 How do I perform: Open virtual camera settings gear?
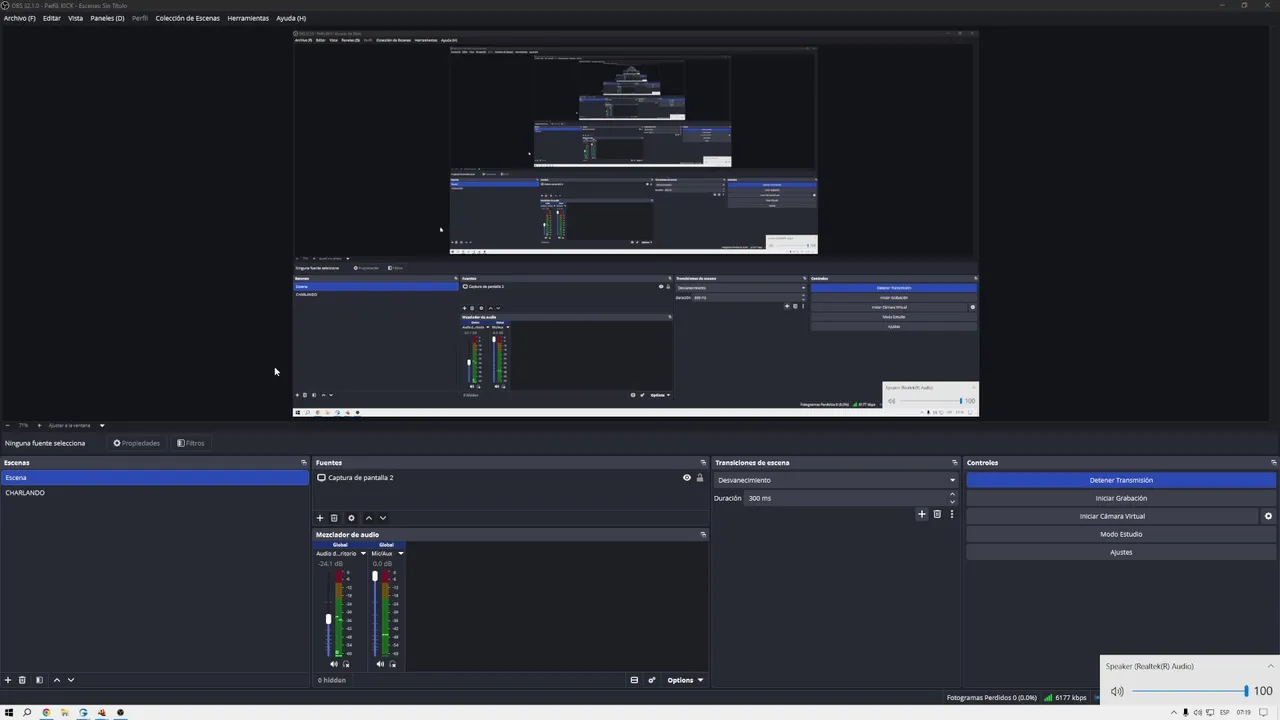click(x=1268, y=516)
